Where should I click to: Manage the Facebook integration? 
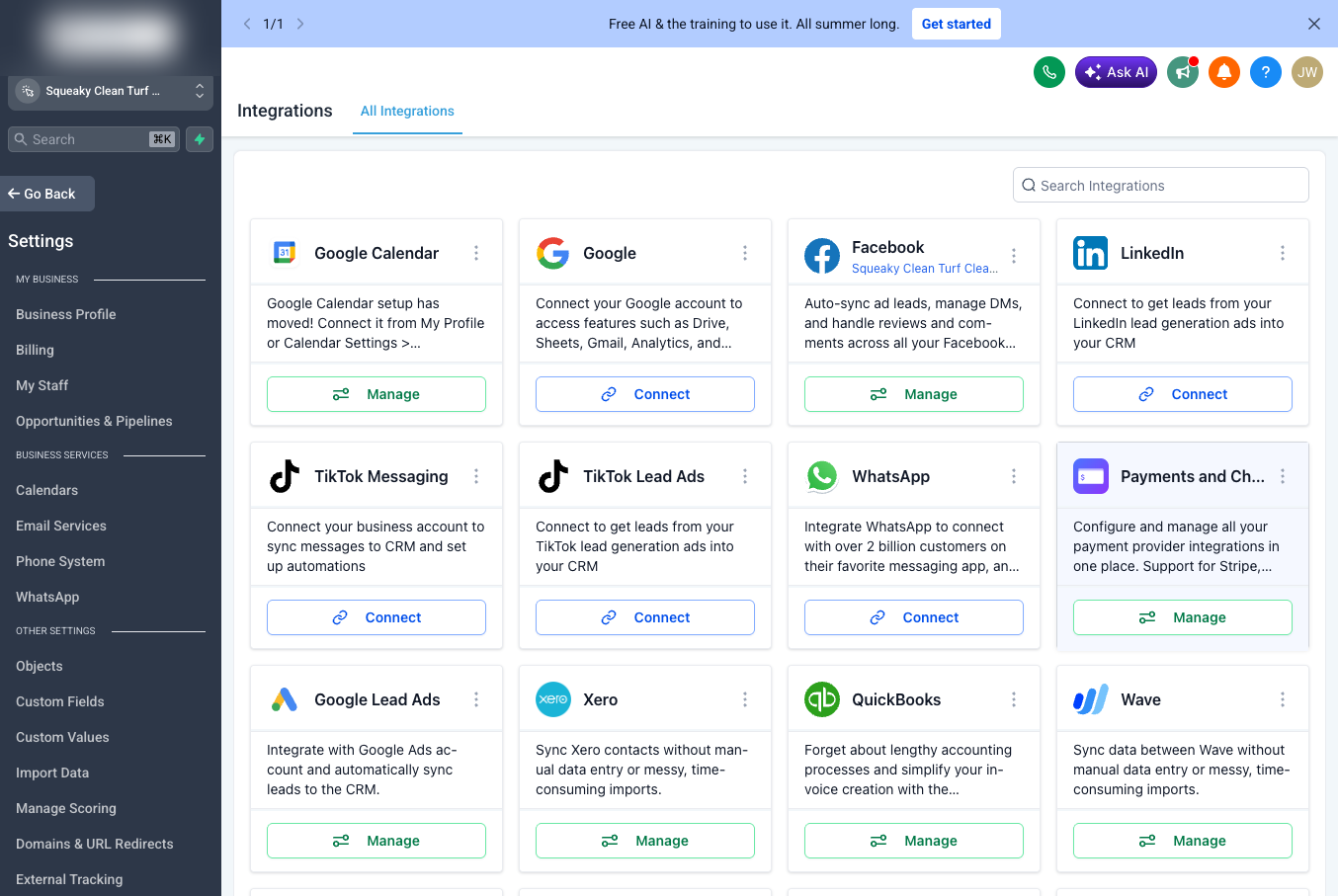point(914,394)
